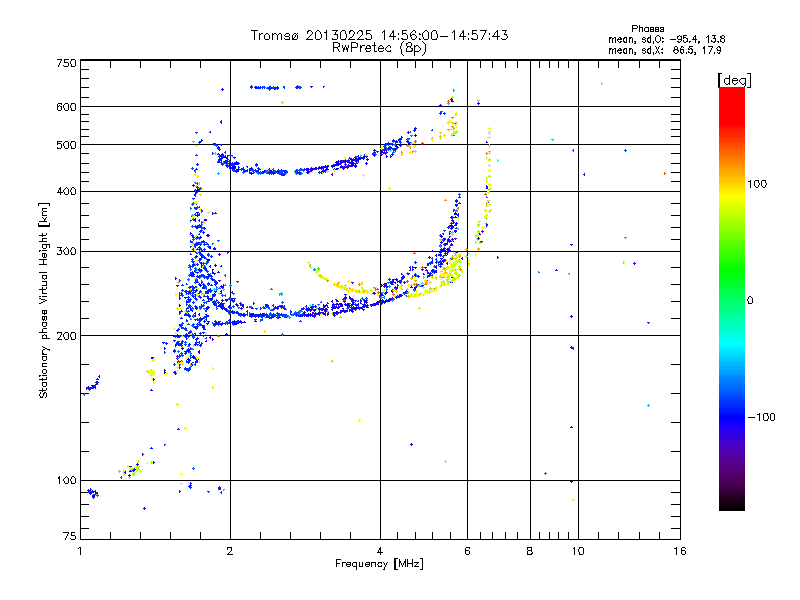
Task: Click the 600 height tick label
Action: coord(66,107)
